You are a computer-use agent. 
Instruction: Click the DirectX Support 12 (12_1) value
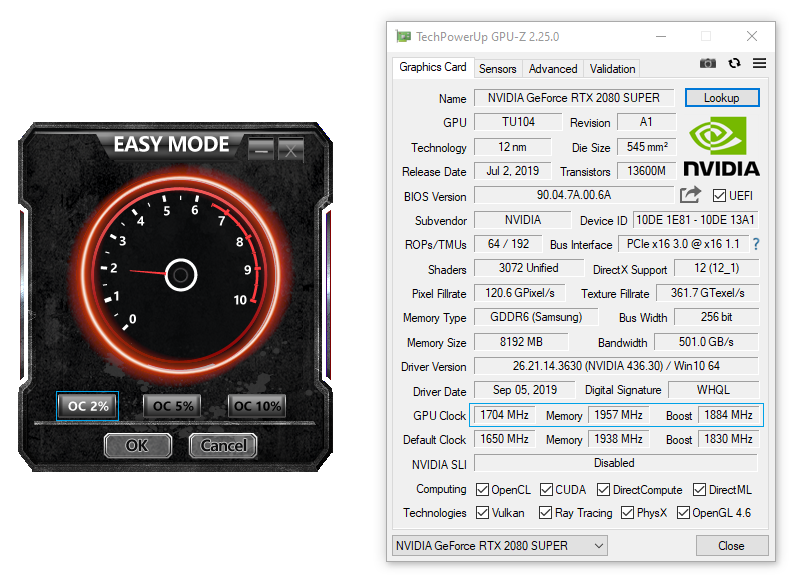717,268
